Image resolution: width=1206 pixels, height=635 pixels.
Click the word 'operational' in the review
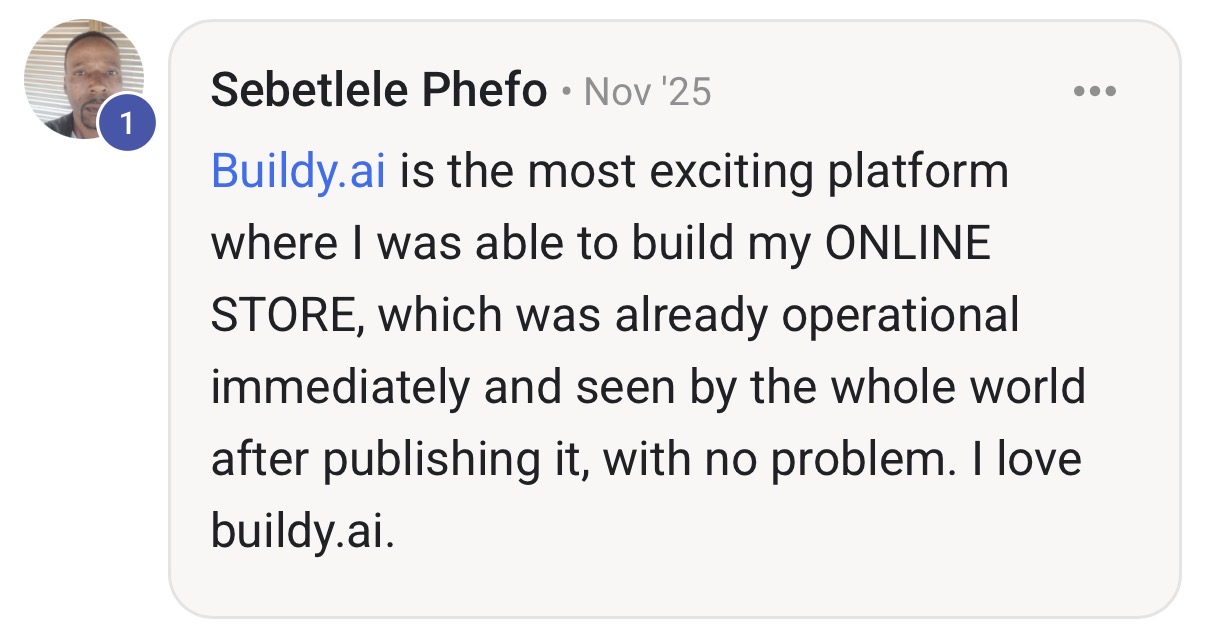tap(901, 316)
